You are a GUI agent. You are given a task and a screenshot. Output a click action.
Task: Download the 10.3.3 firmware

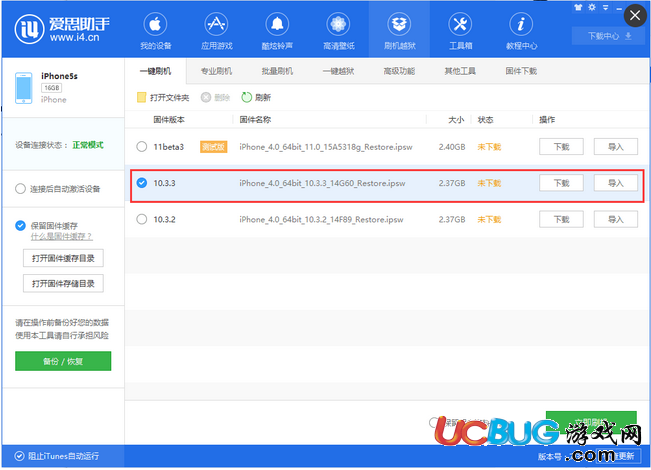(x=561, y=183)
